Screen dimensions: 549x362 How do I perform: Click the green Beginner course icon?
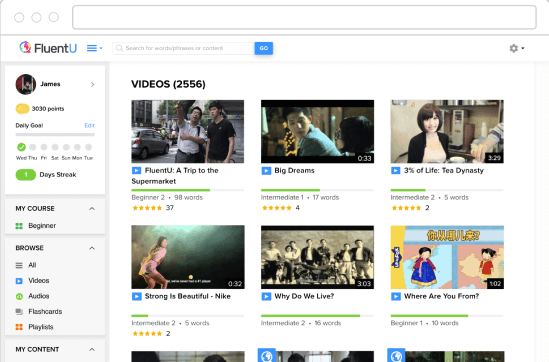(19, 226)
